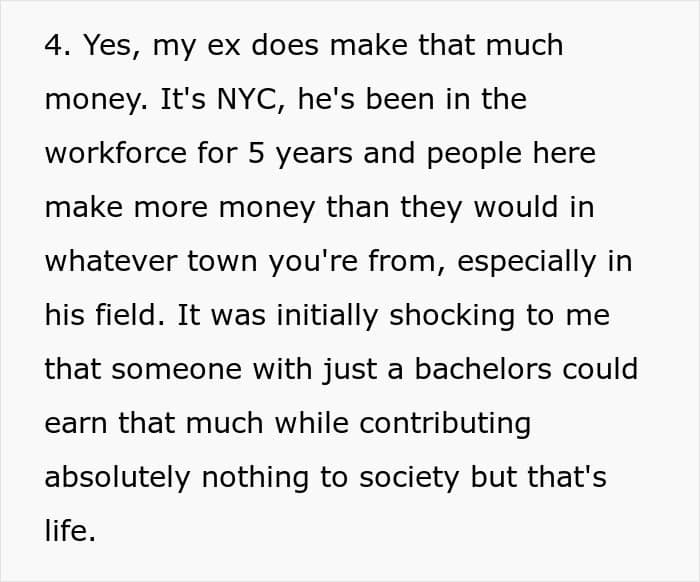The image size is (700, 582).
Task: Click the word "town" in the paragraph
Action: (x=222, y=261)
